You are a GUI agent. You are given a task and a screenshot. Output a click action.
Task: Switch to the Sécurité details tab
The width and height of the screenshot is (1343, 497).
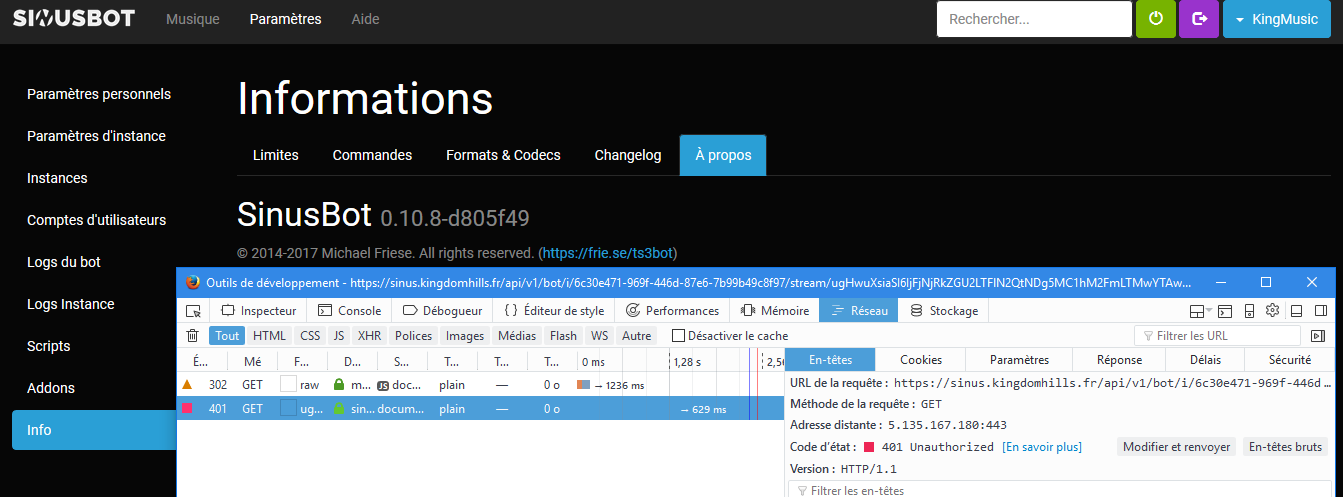click(x=1289, y=360)
